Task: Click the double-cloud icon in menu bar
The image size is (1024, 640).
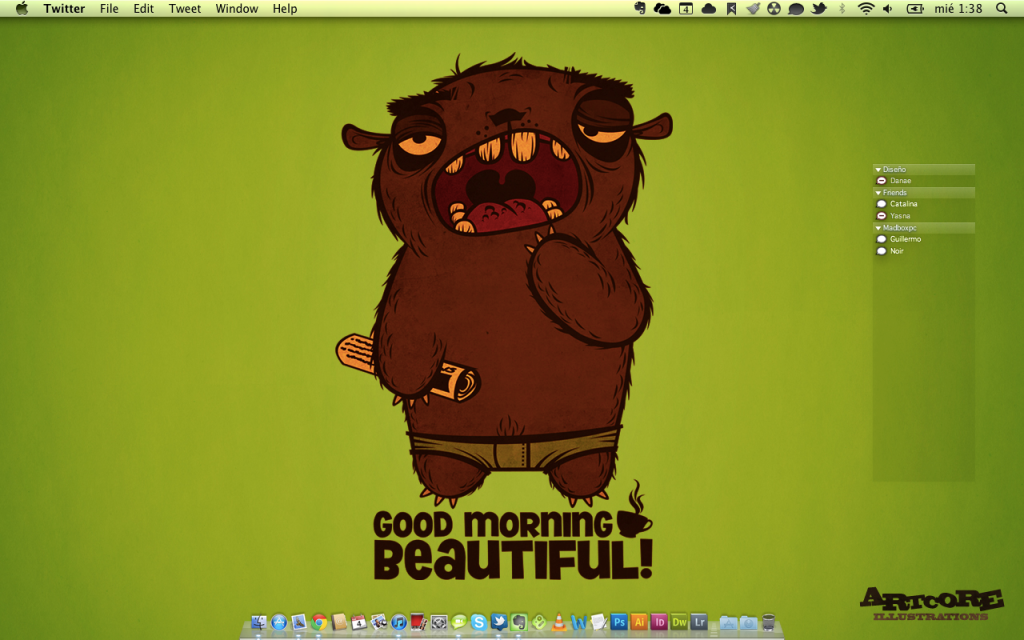Action: 662,8
